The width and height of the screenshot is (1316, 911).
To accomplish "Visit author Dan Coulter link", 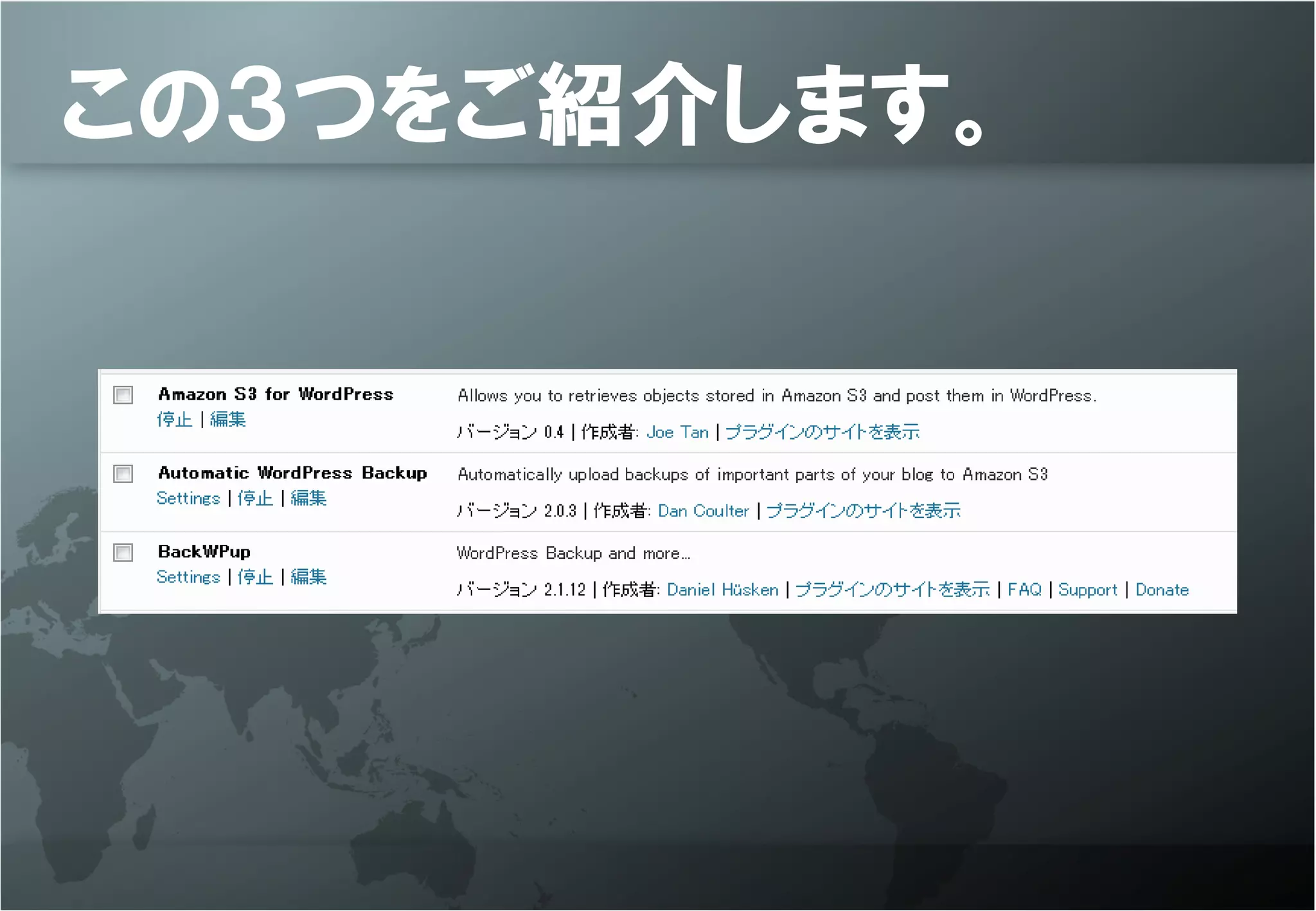I will [704, 511].
